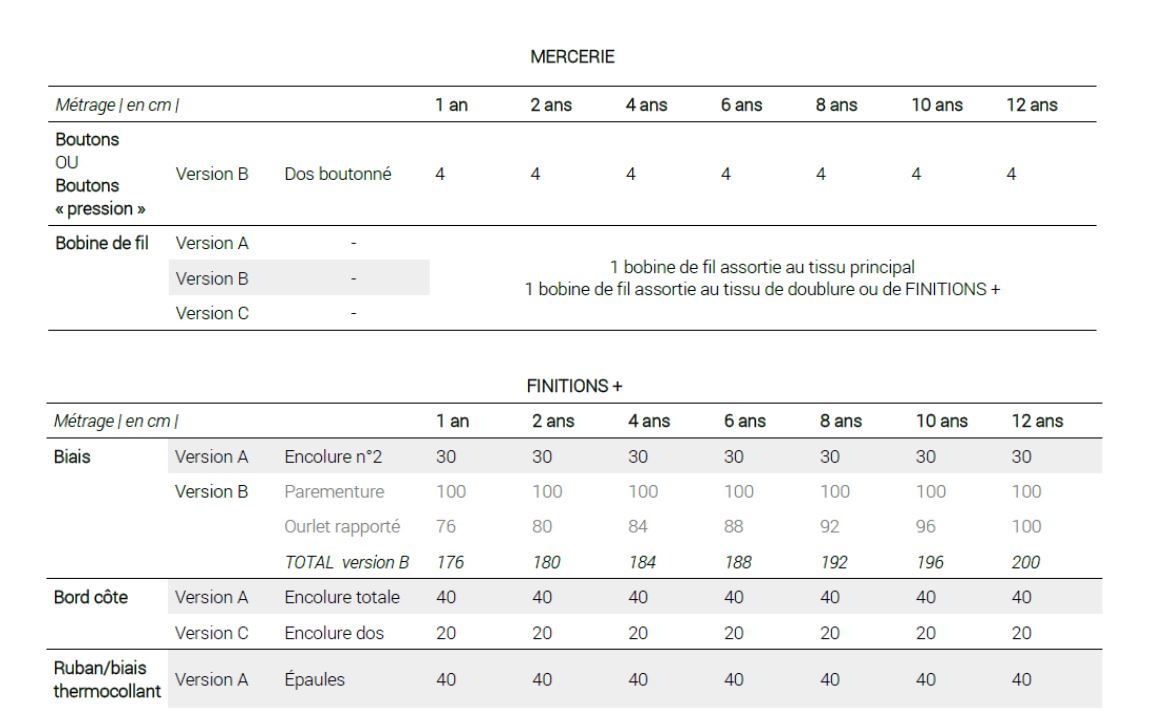Image resolution: width=1149 pixels, height=724 pixels.
Task: Select the Ourlet rapporté value 88
Action: point(732,526)
